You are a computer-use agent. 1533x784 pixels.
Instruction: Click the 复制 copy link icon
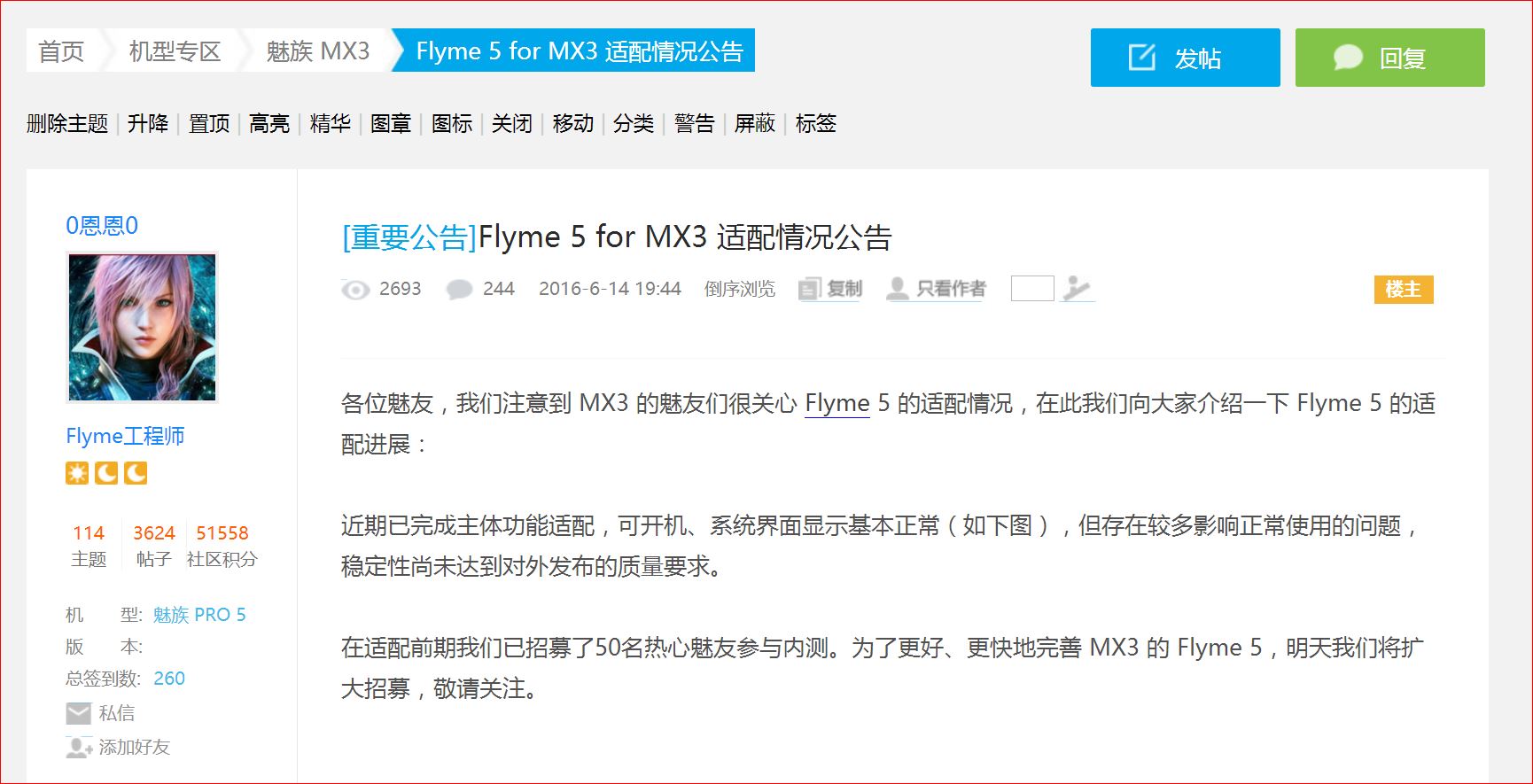(x=830, y=289)
